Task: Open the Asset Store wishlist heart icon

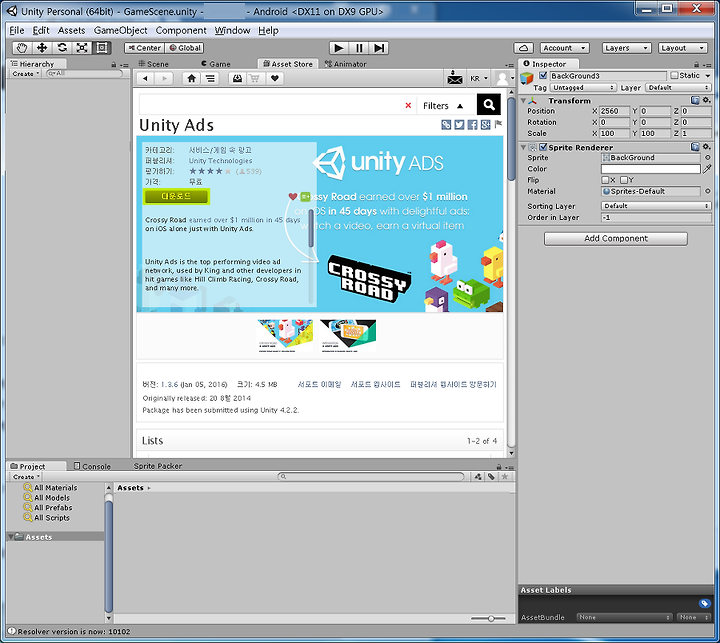Action: [x=274, y=79]
